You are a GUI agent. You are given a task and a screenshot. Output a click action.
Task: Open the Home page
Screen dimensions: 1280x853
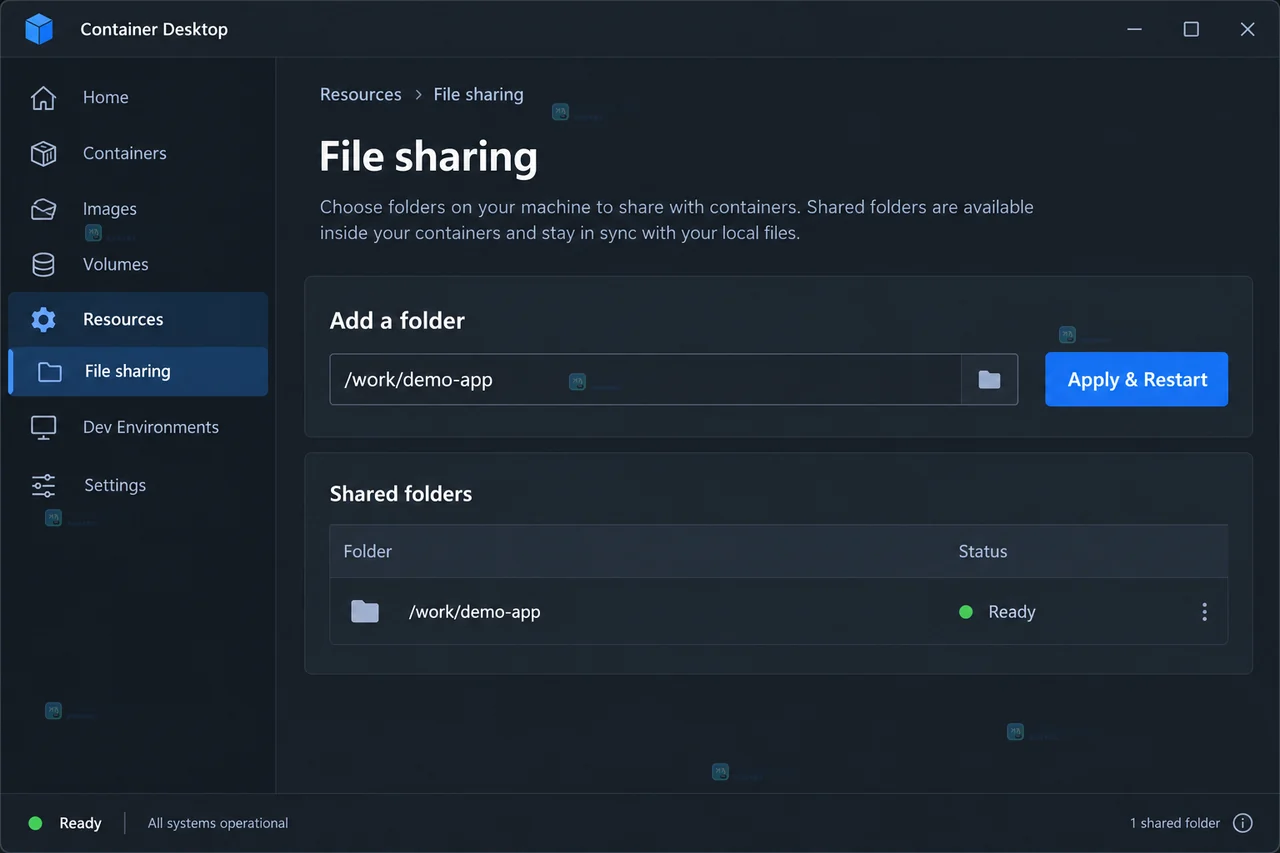138,98
